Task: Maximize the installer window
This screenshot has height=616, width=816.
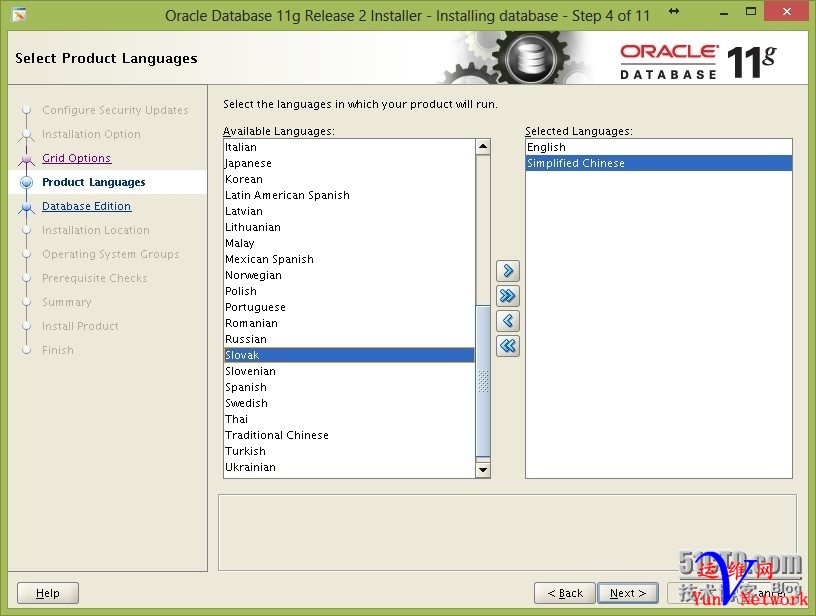Action: (751, 11)
